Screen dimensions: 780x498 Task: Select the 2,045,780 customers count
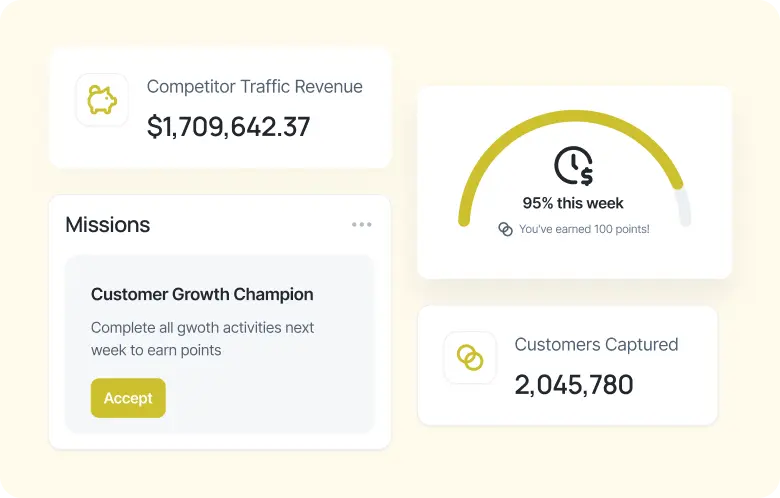click(574, 385)
